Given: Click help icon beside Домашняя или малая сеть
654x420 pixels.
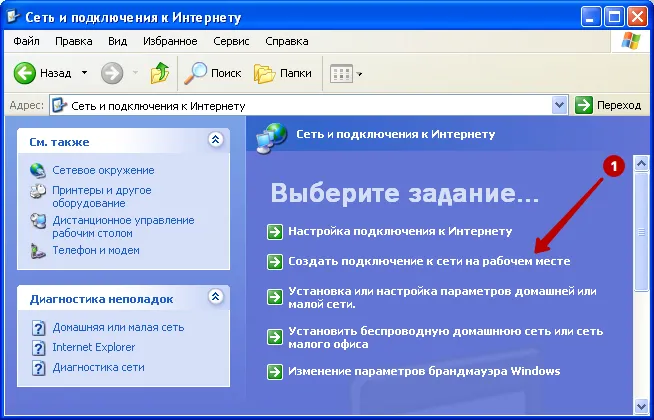Looking at the screenshot, I should [38, 328].
